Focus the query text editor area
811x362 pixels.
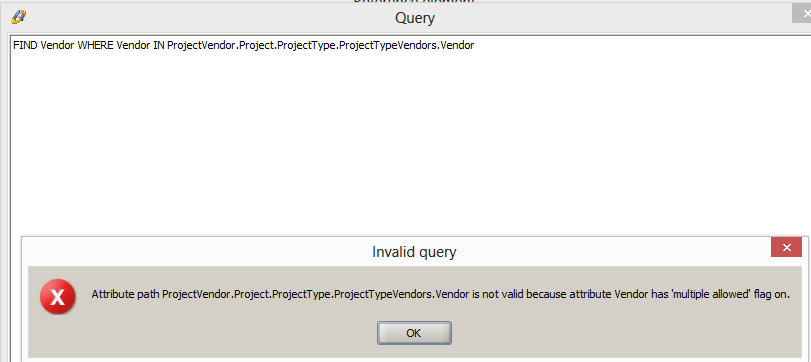(411, 134)
